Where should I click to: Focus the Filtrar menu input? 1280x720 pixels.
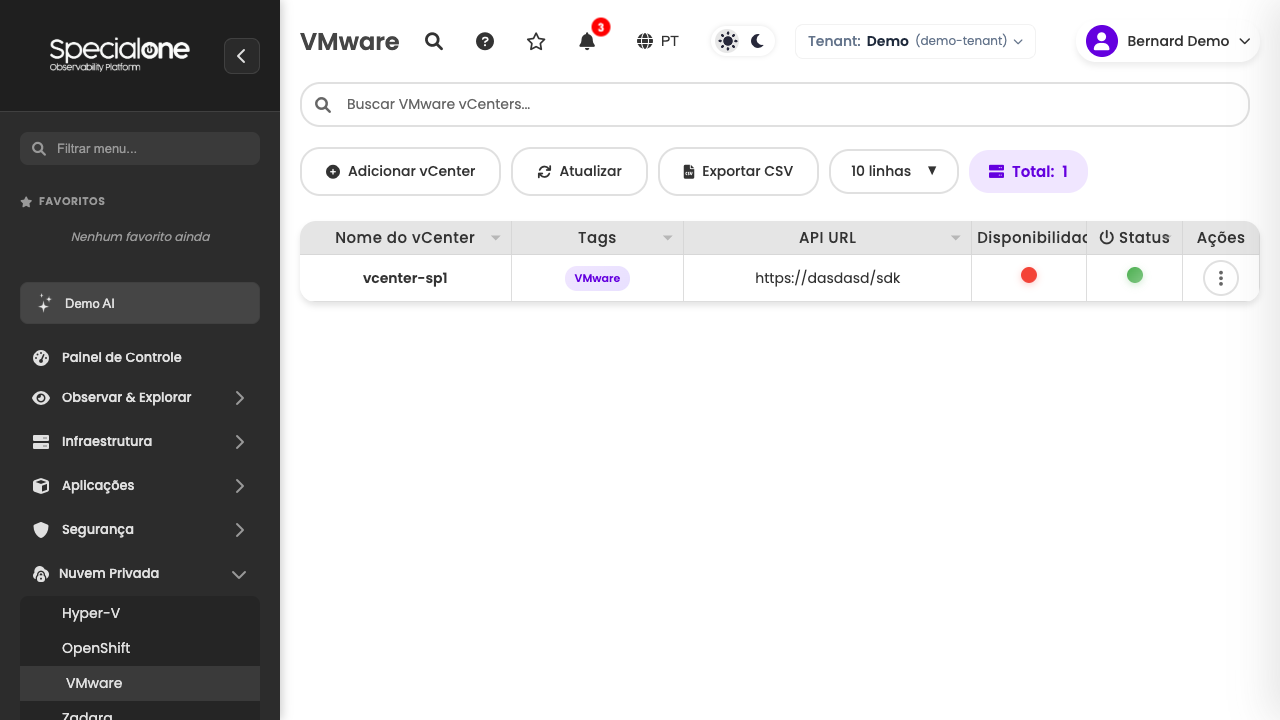(x=140, y=148)
